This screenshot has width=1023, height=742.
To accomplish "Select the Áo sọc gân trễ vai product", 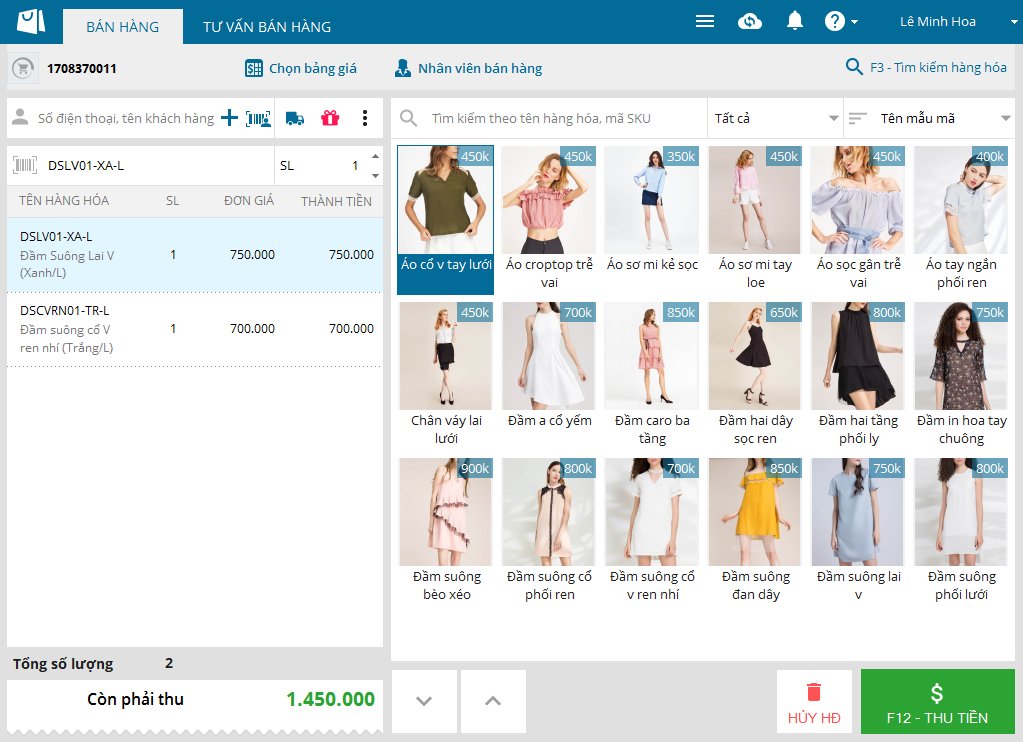I will tap(859, 219).
